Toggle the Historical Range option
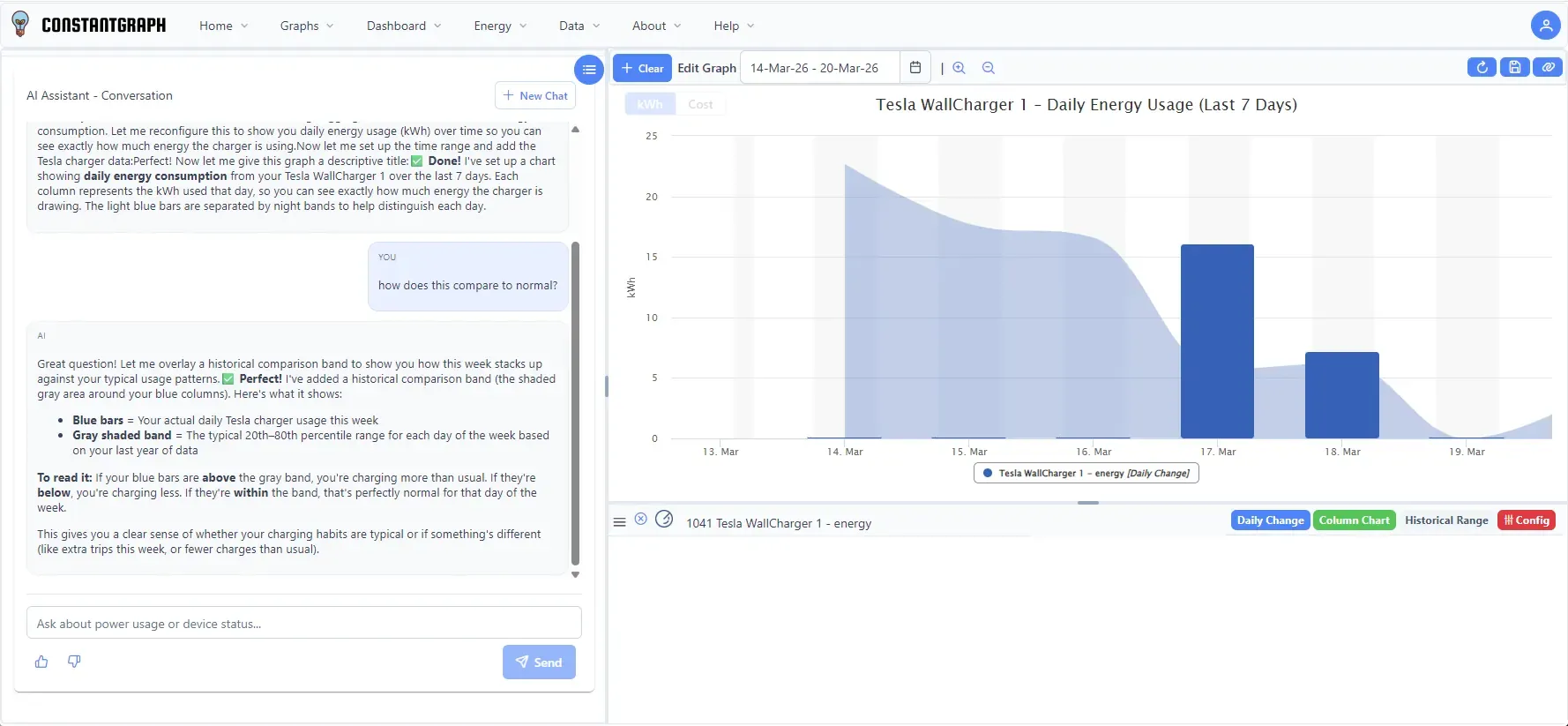1568x726 pixels. click(x=1446, y=520)
